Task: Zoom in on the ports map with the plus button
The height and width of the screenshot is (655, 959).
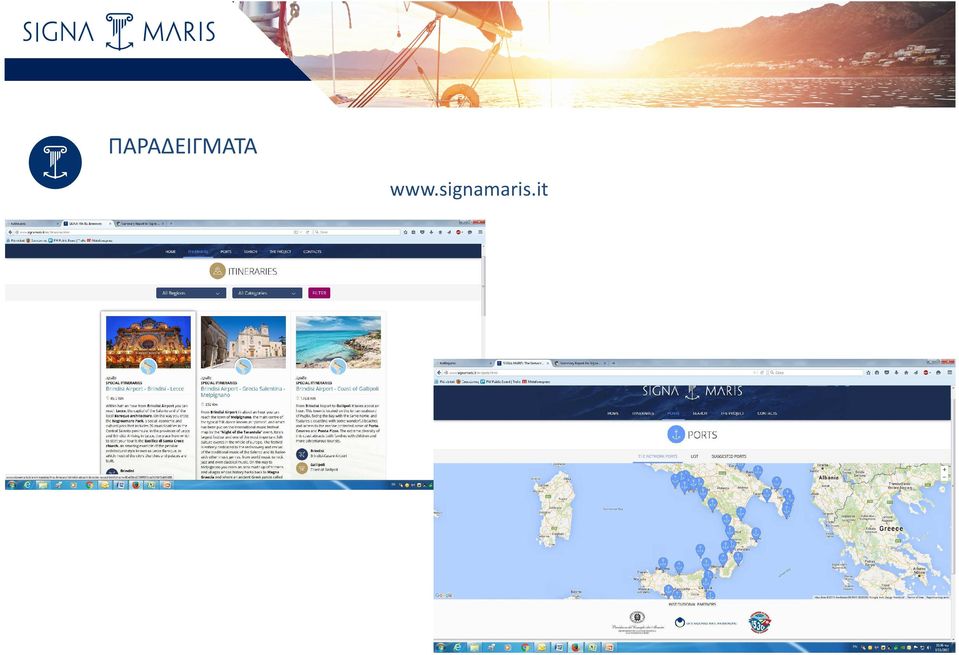Action: click(944, 470)
